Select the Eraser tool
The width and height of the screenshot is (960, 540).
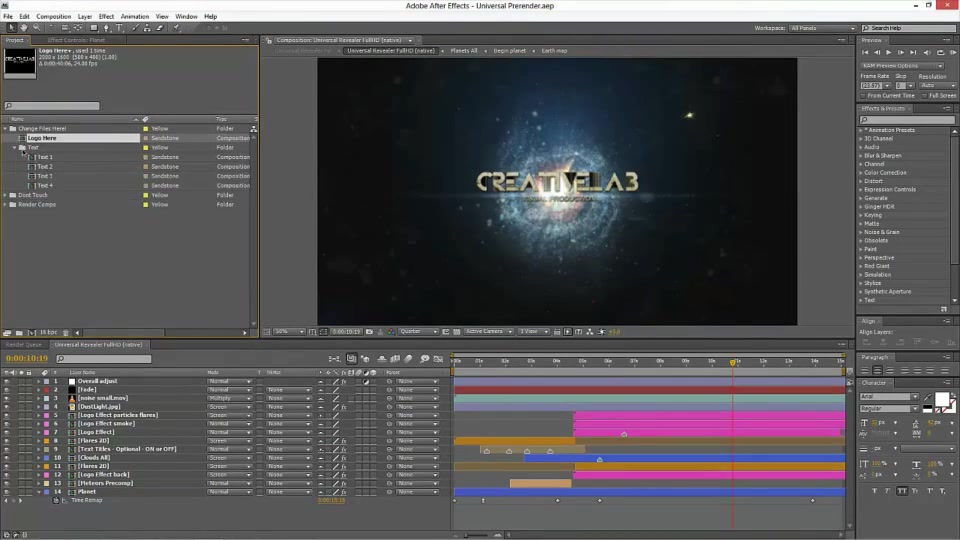tap(160, 28)
